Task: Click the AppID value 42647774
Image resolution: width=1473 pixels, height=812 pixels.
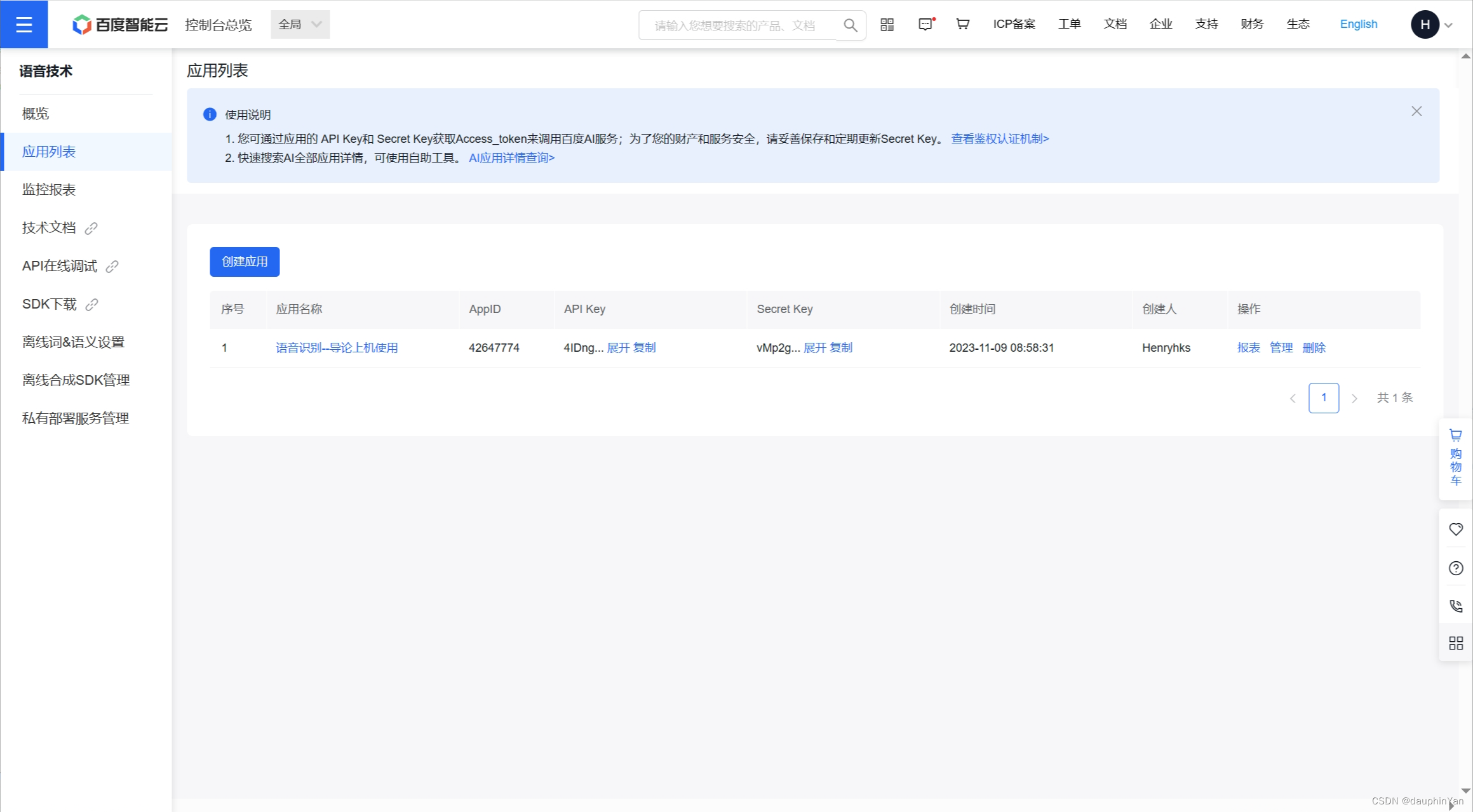Action: click(x=494, y=347)
